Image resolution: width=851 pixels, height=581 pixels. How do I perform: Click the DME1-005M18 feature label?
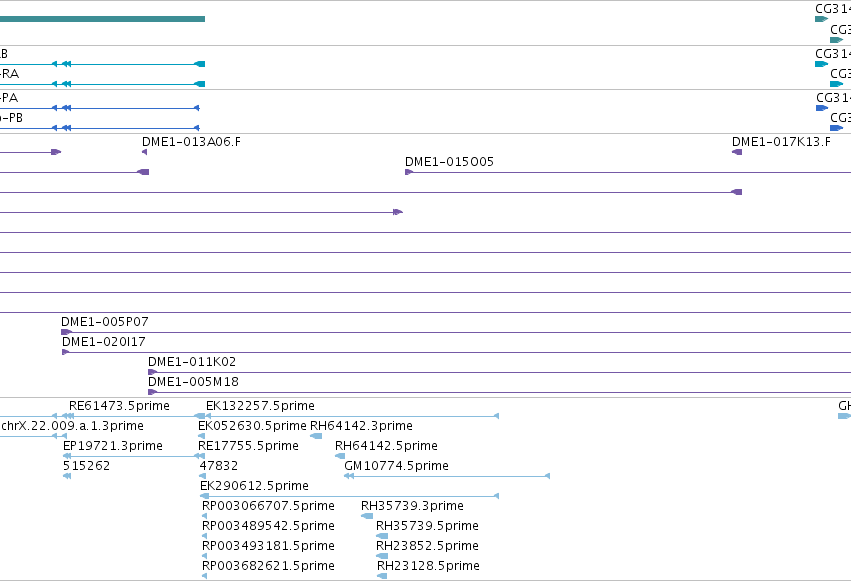pyautogui.click(x=193, y=382)
